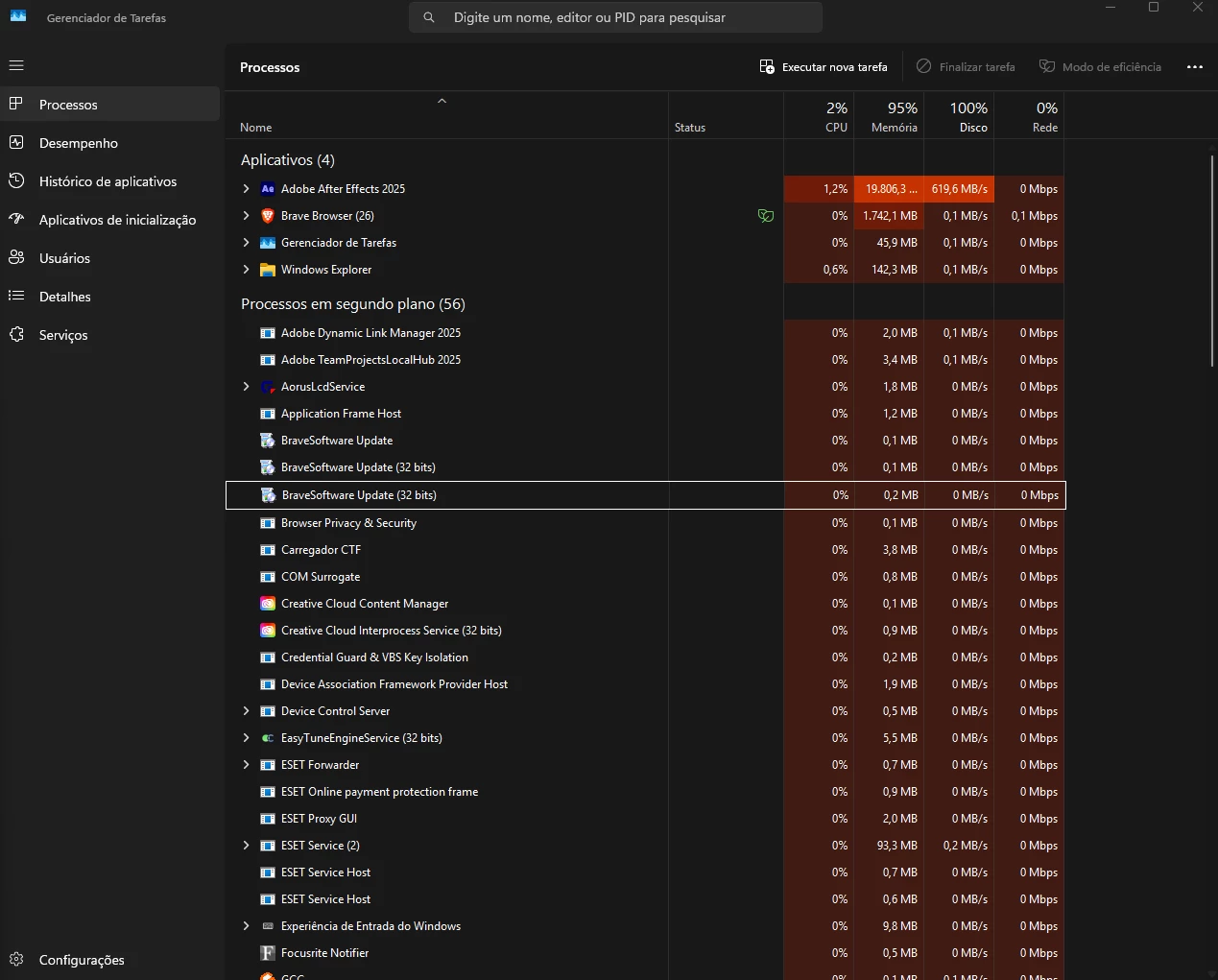
Task: Open Histórico de aplicativos page
Action: pos(110,181)
